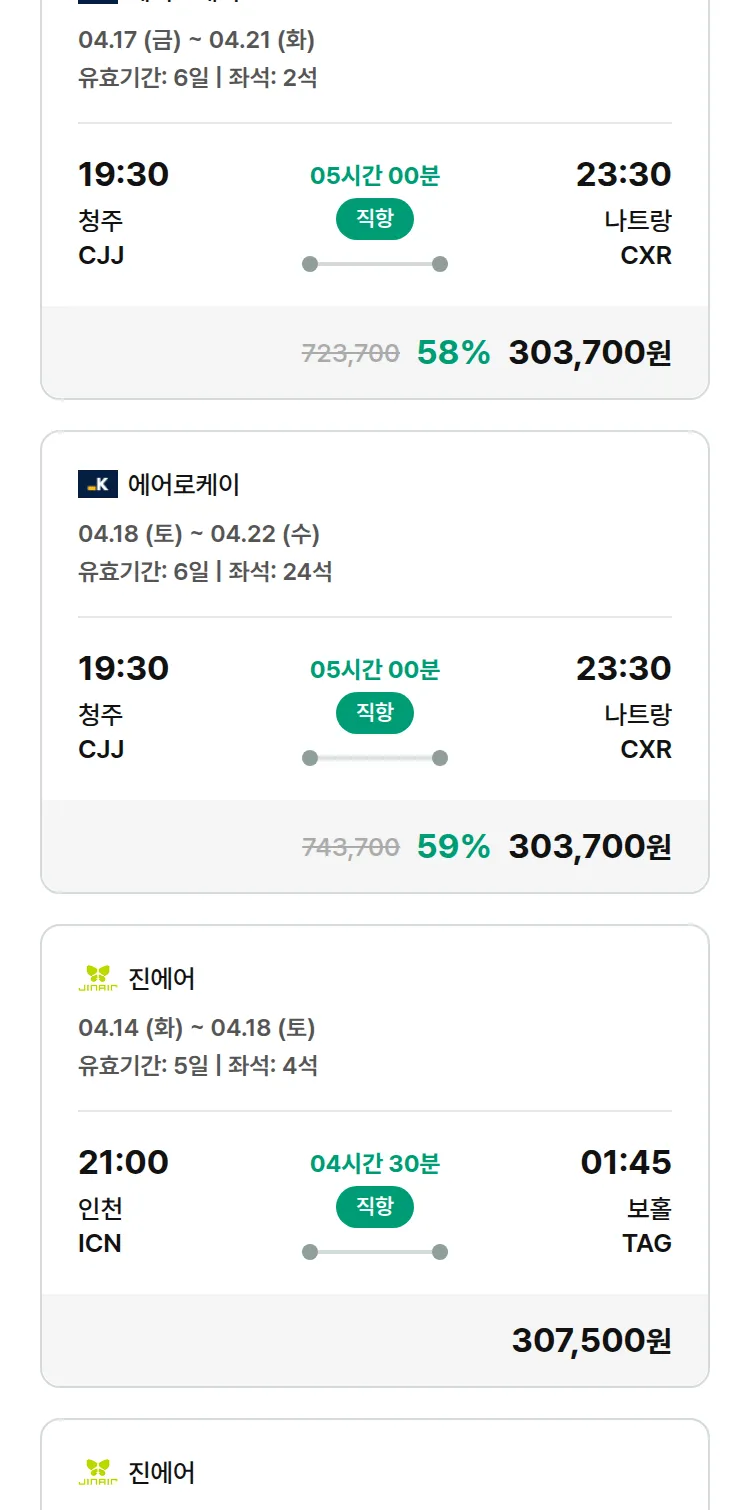750x1510 pixels.
Task: Tap the 직항 badge on the Incheon–Bohol flight
Action: pos(374,1207)
